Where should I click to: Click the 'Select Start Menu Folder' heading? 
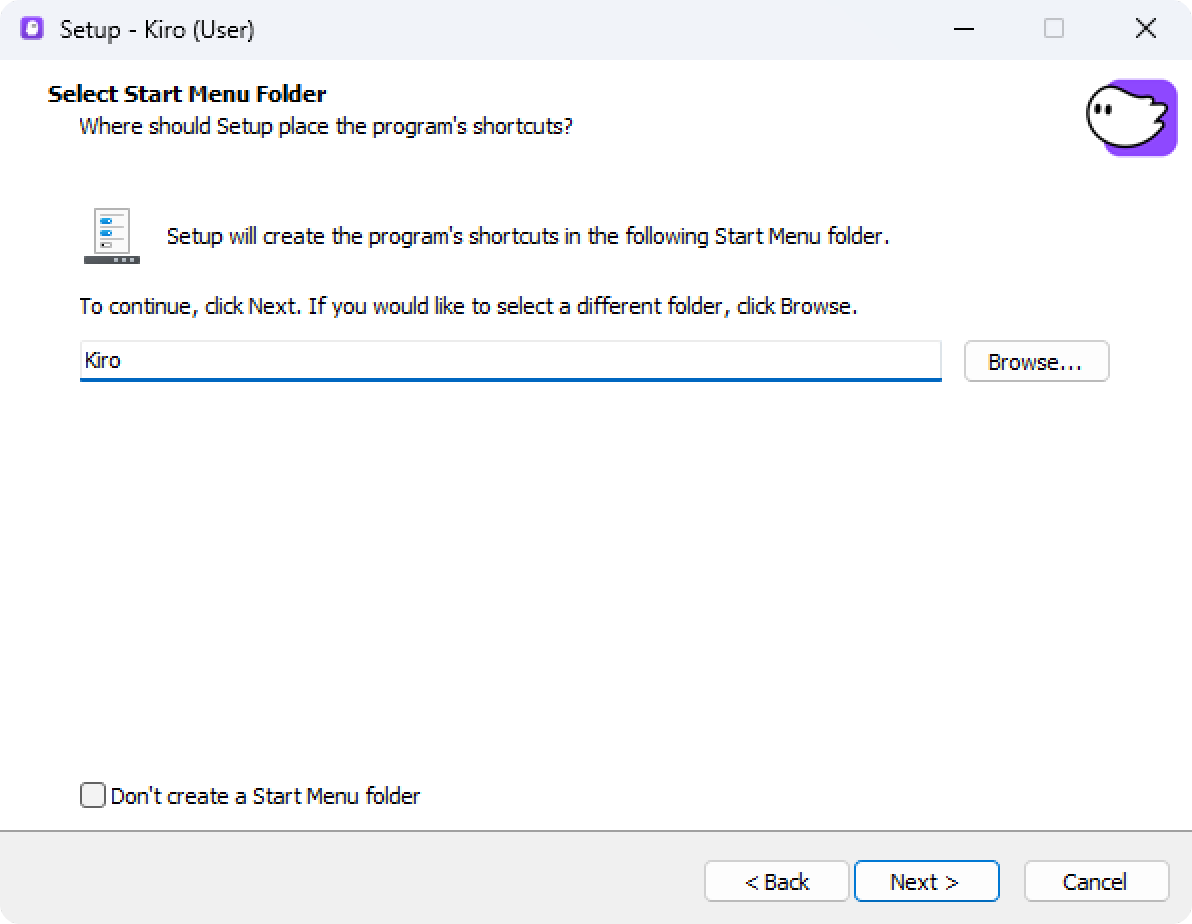click(187, 94)
